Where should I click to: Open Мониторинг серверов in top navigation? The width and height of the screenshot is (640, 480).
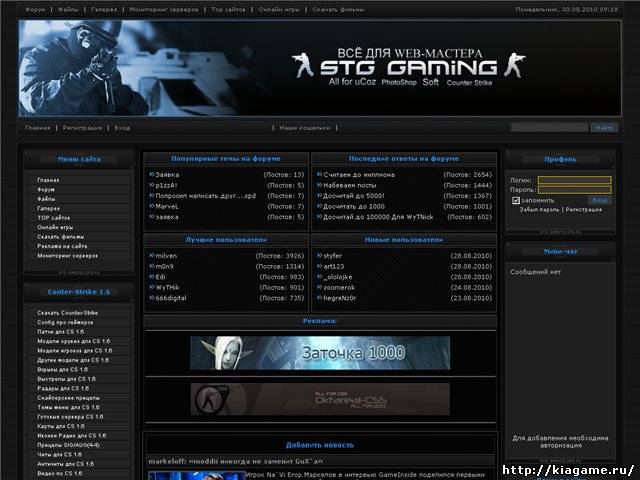point(164,9)
